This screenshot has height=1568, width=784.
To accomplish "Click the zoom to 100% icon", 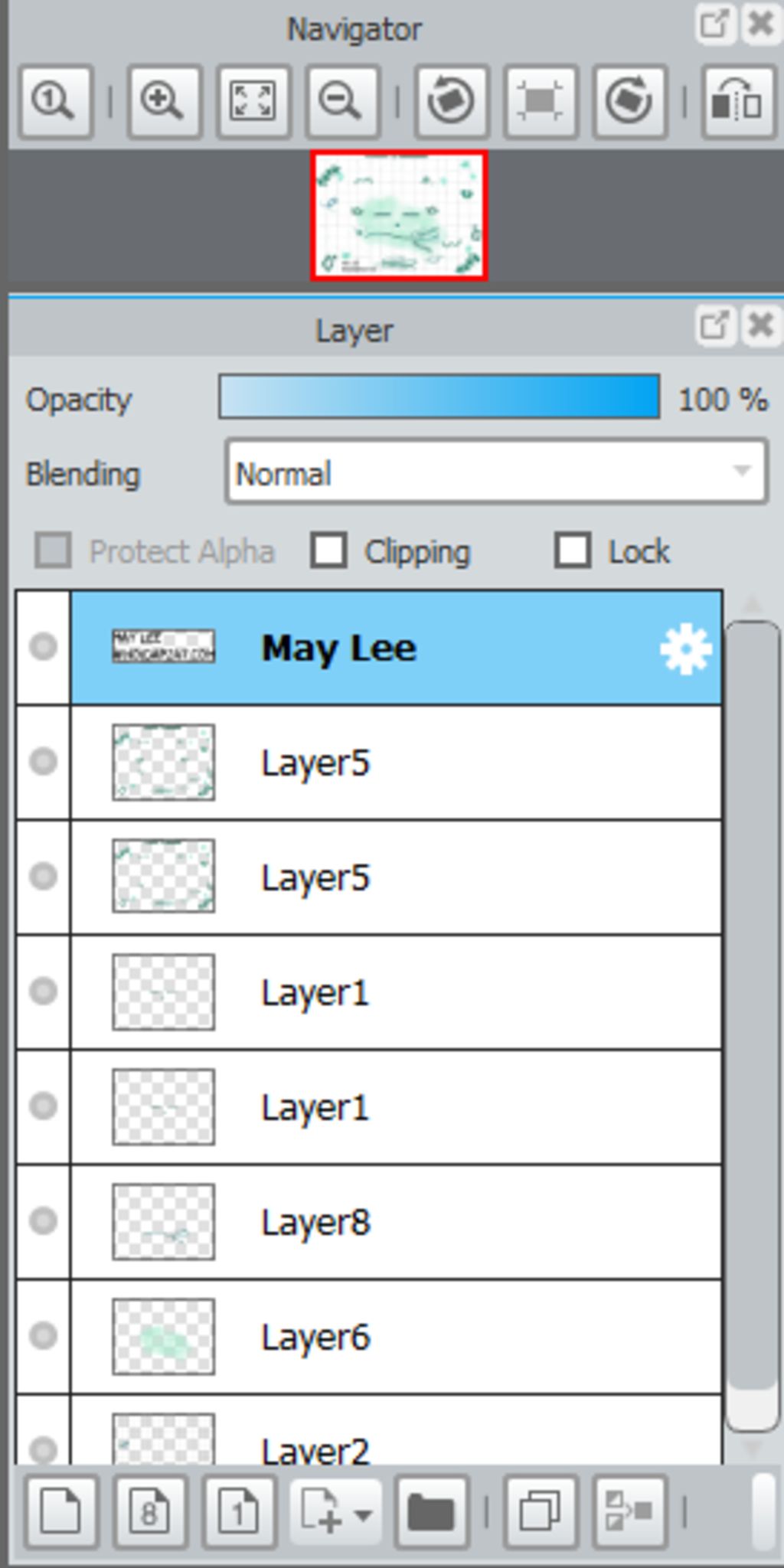I will click(56, 101).
